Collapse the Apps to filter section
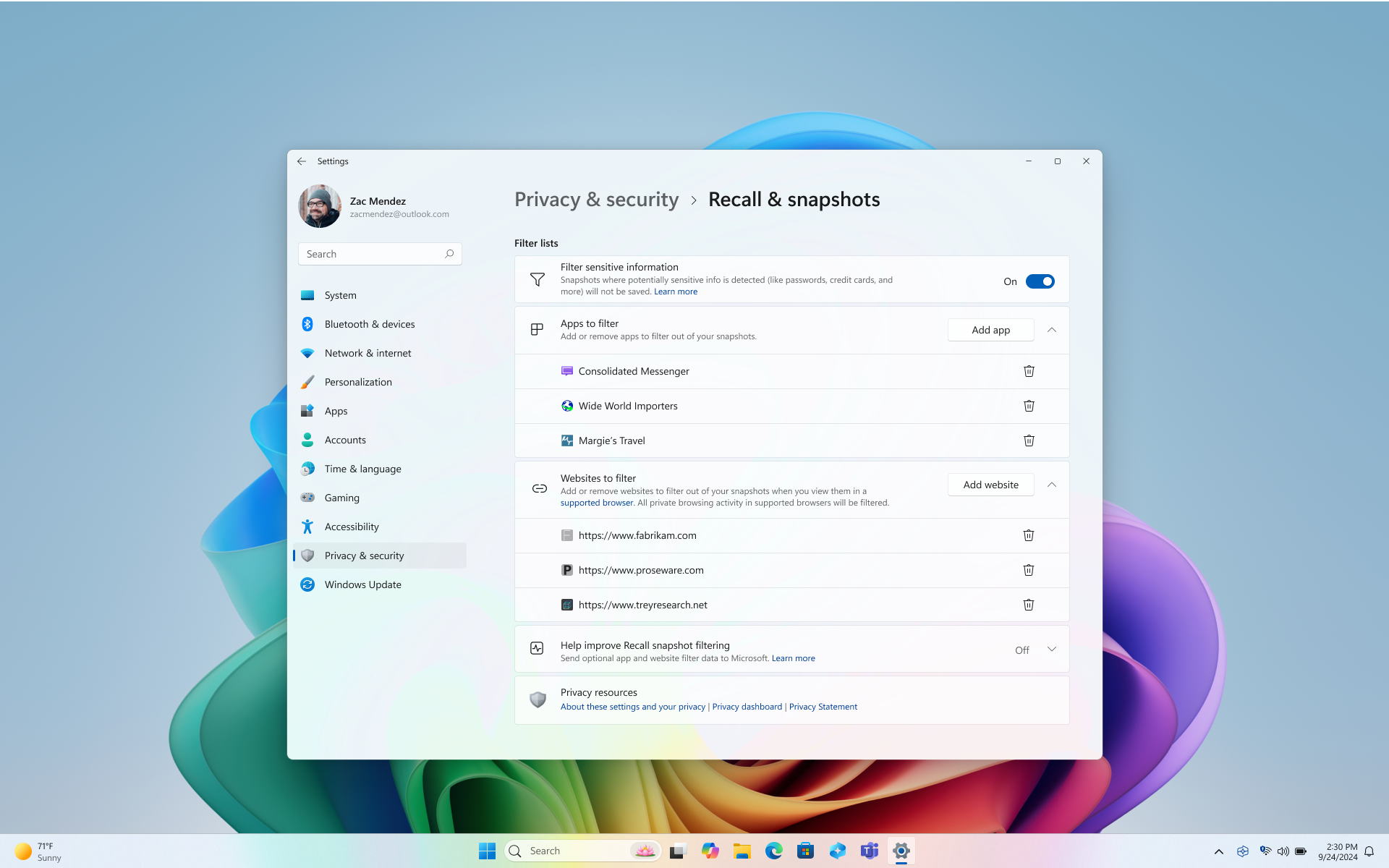This screenshot has height=868, width=1389. click(x=1051, y=329)
